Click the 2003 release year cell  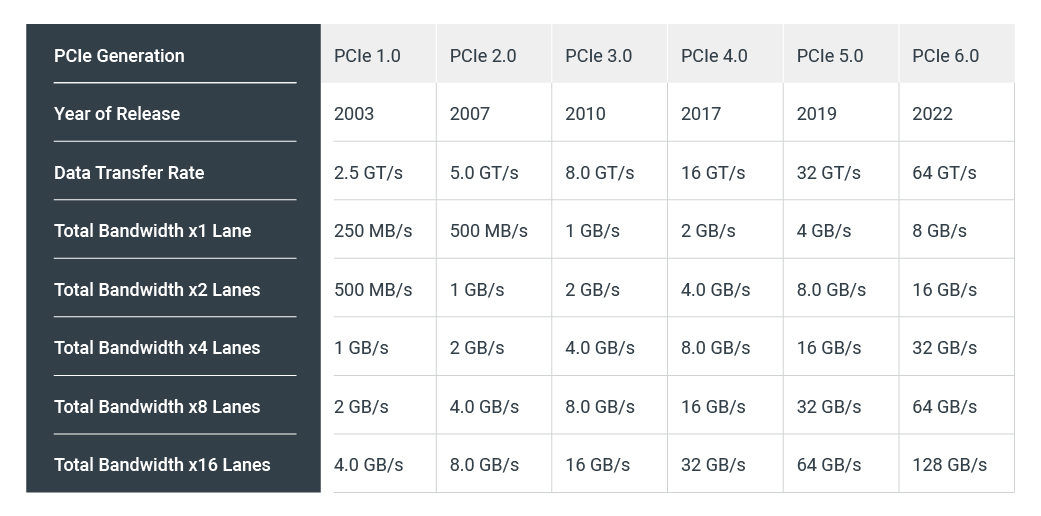tap(354, 114)
